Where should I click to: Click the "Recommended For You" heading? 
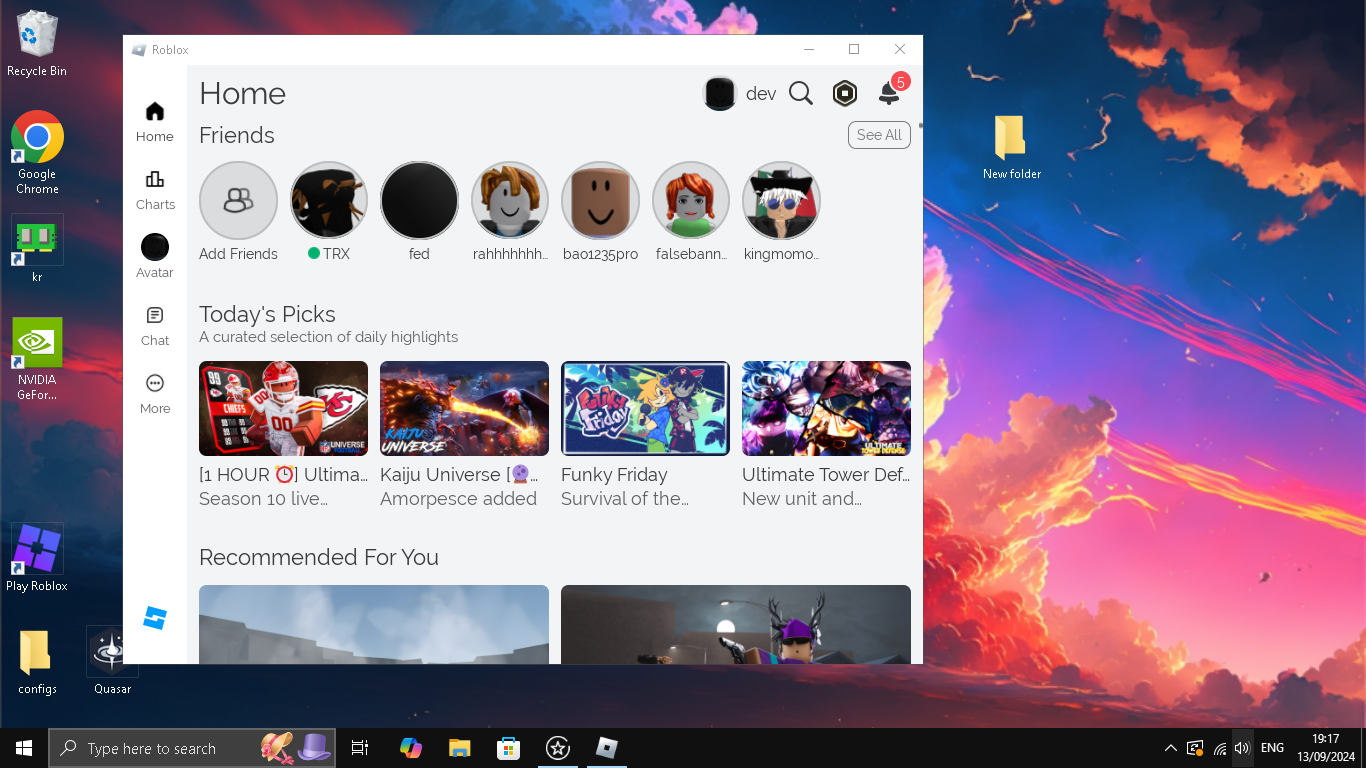pyautogui.click(x=319, y=557)
